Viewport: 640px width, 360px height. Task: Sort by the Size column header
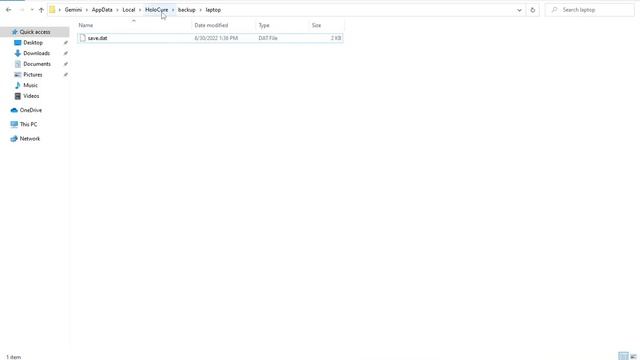[x=316, y=25]
